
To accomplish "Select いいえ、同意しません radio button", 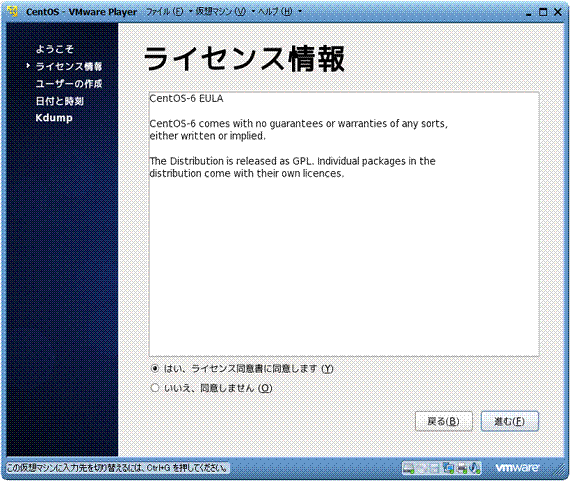I will [155, 388].
